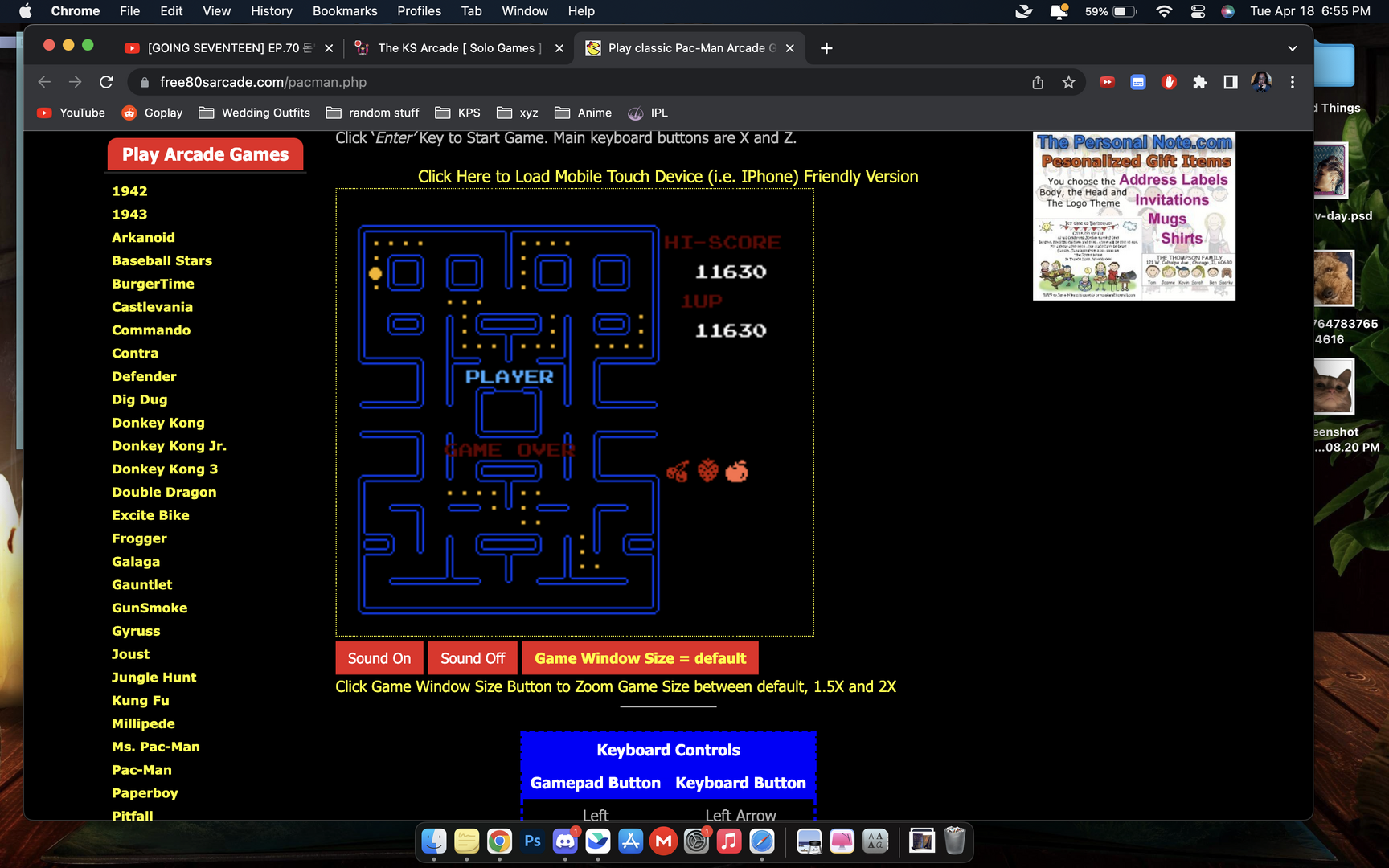Screen dimensions: 1389x868
Task: Close the Pac-Man Arcade tab
Action: (790, 48)
